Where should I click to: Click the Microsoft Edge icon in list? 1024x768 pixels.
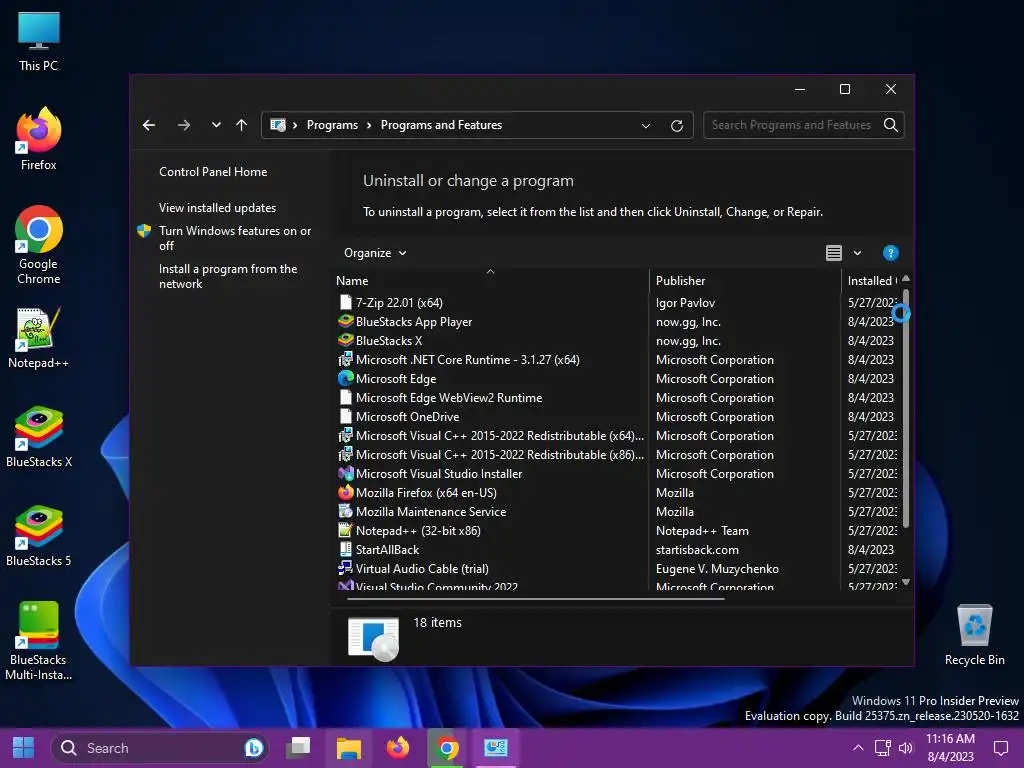pyautogui.click(x=345, y=378)
